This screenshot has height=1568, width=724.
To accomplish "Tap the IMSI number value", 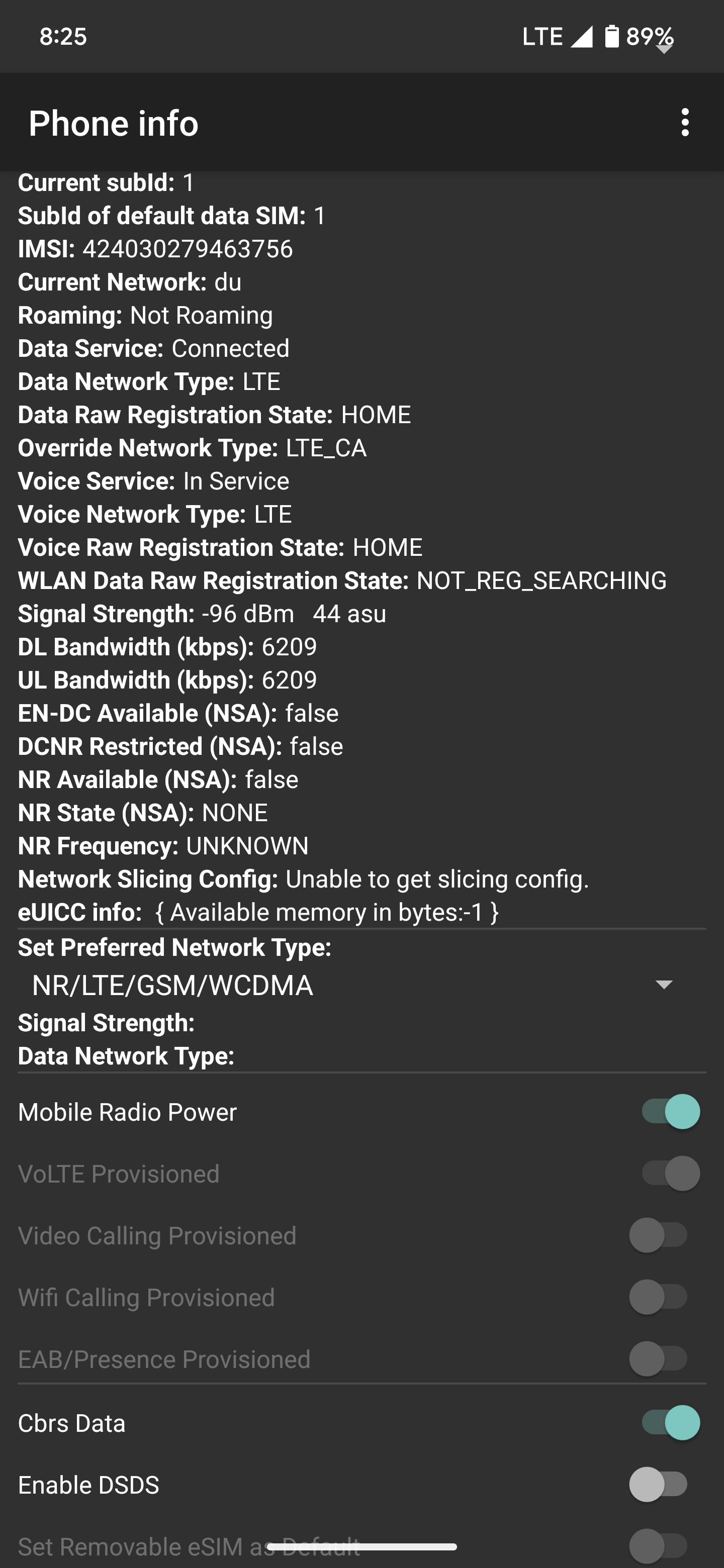I will 188,249.
